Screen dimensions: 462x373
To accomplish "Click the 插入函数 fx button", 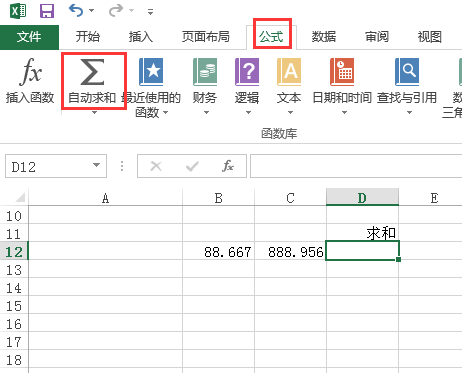I will (x=30, y=80).
